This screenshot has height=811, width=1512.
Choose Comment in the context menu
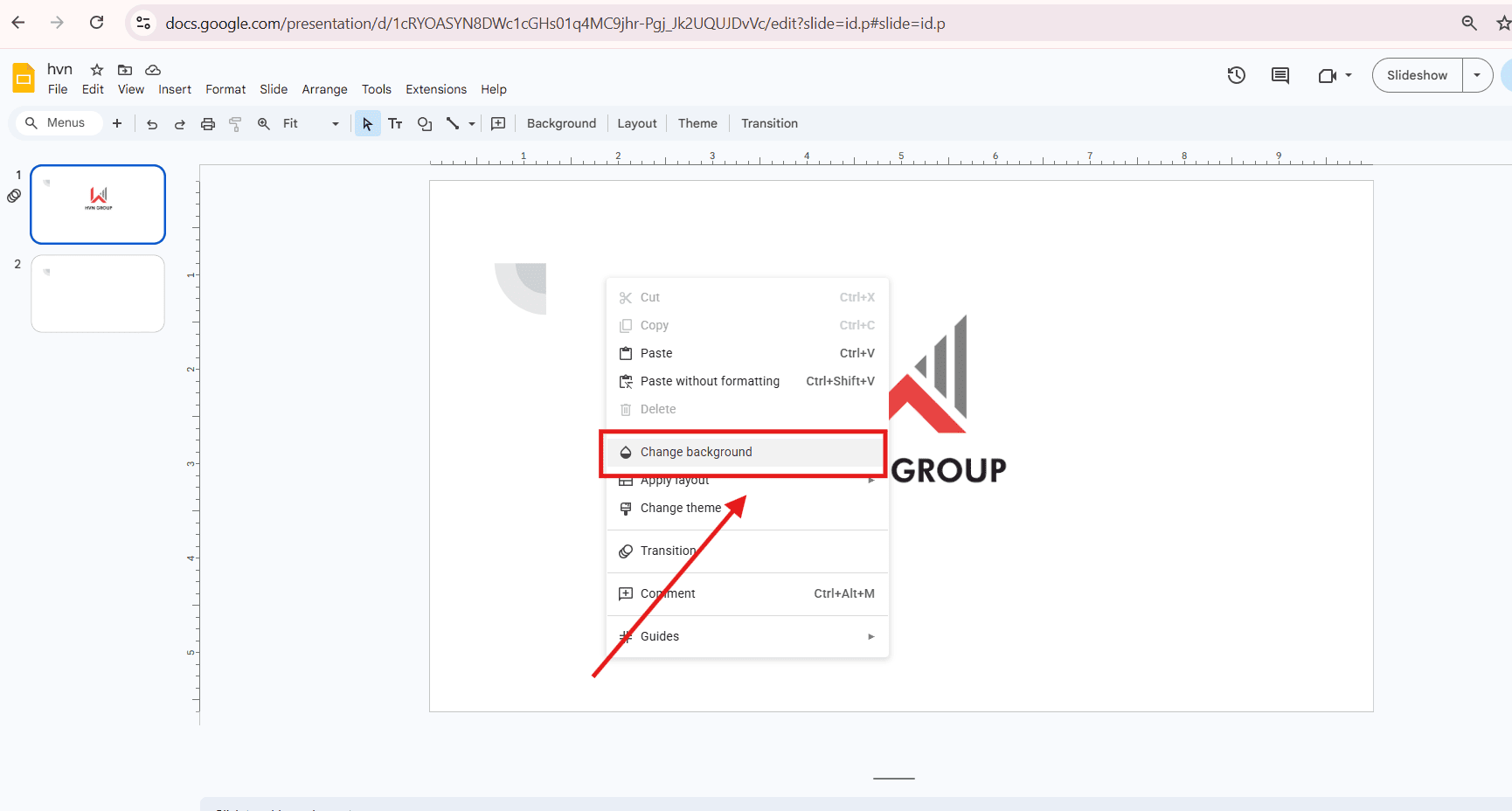pos(747,593)
